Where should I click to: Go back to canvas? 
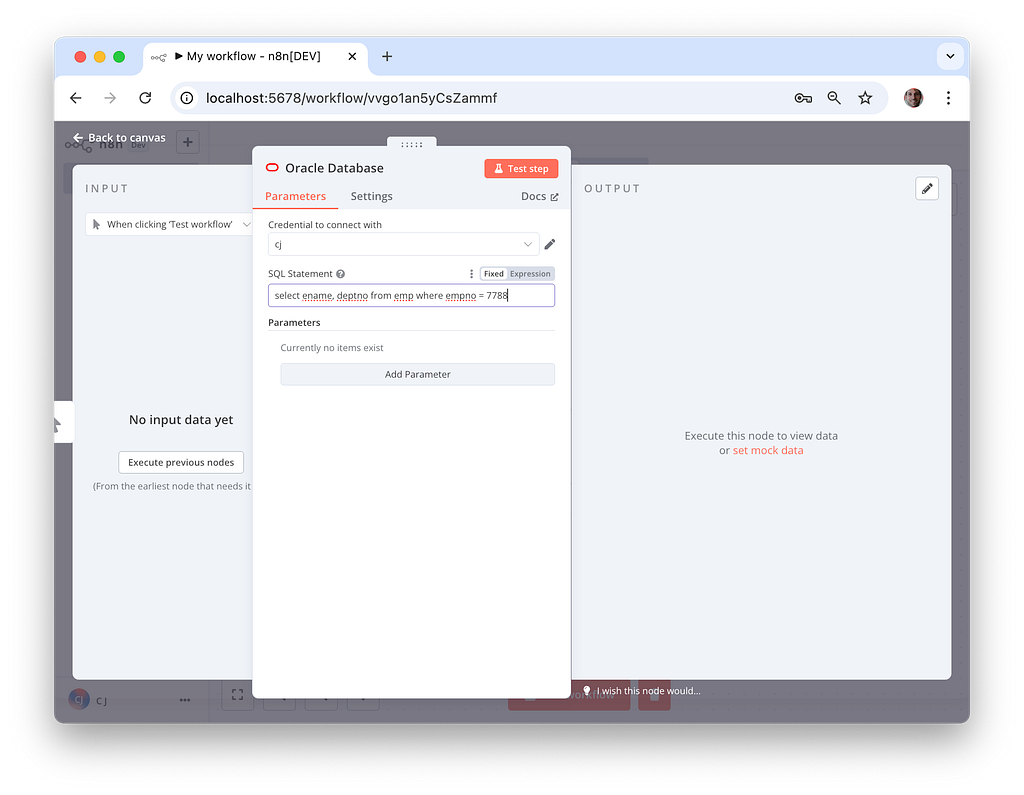[x=119, y=138]
